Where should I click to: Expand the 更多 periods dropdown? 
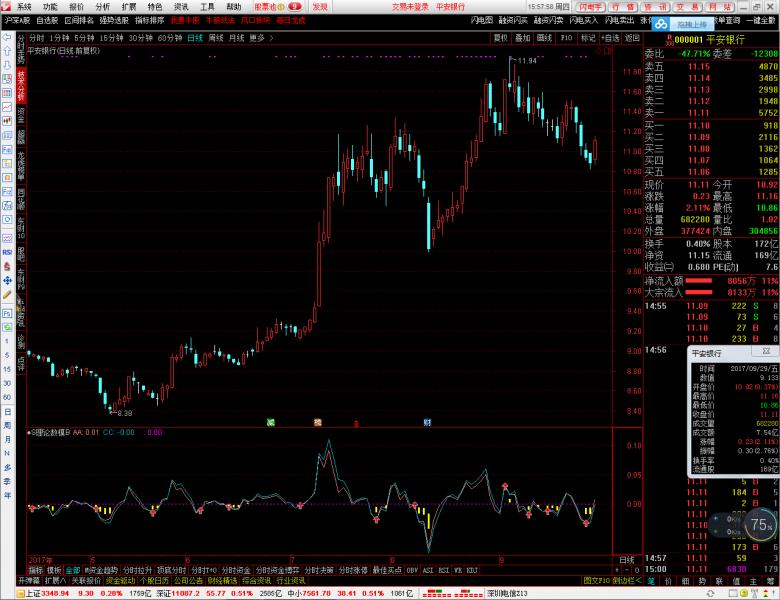coord(261,38)
